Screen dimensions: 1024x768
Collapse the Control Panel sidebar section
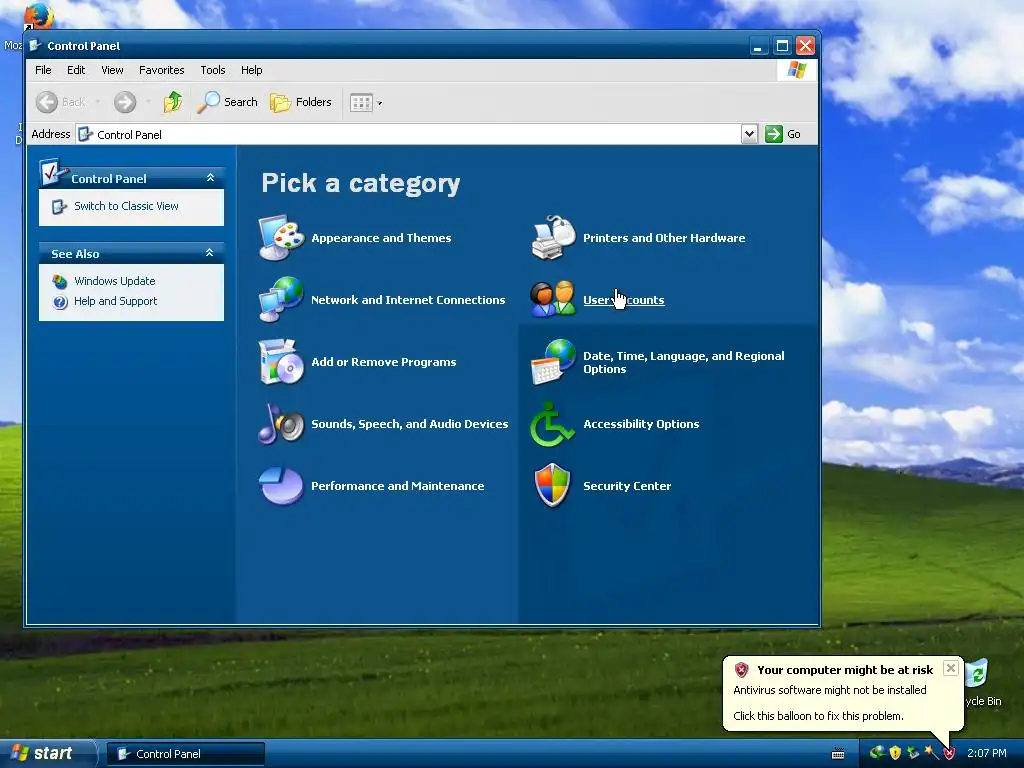point(210,178)
